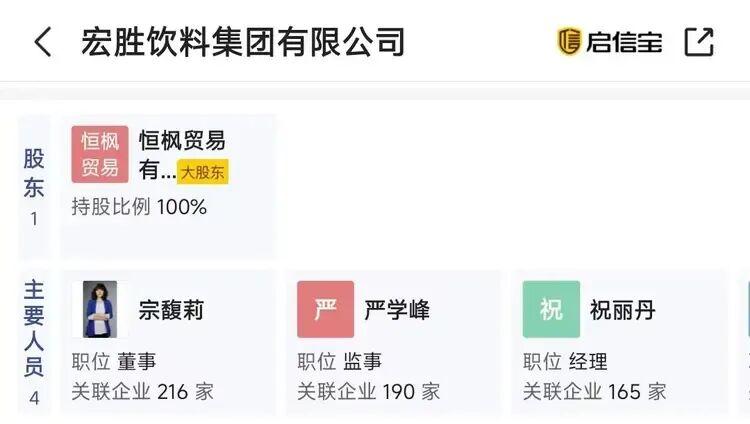View 宗馥莉's 216 关联企业

pyautogui.click(x=142, y=391)
